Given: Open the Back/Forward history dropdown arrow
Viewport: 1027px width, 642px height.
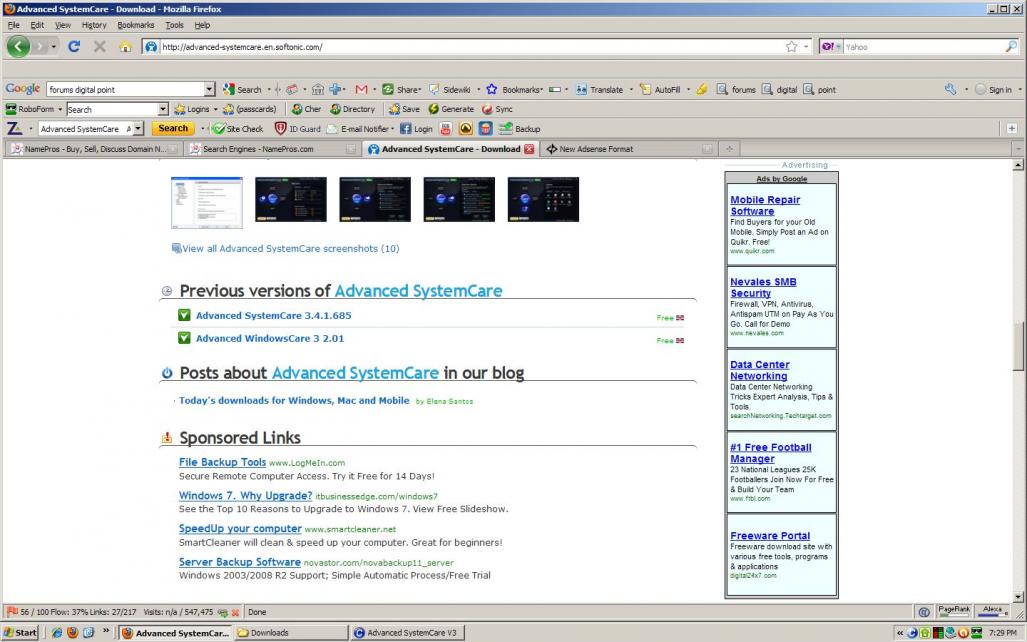Looking at the screenshot, I should tap(54, 47).
